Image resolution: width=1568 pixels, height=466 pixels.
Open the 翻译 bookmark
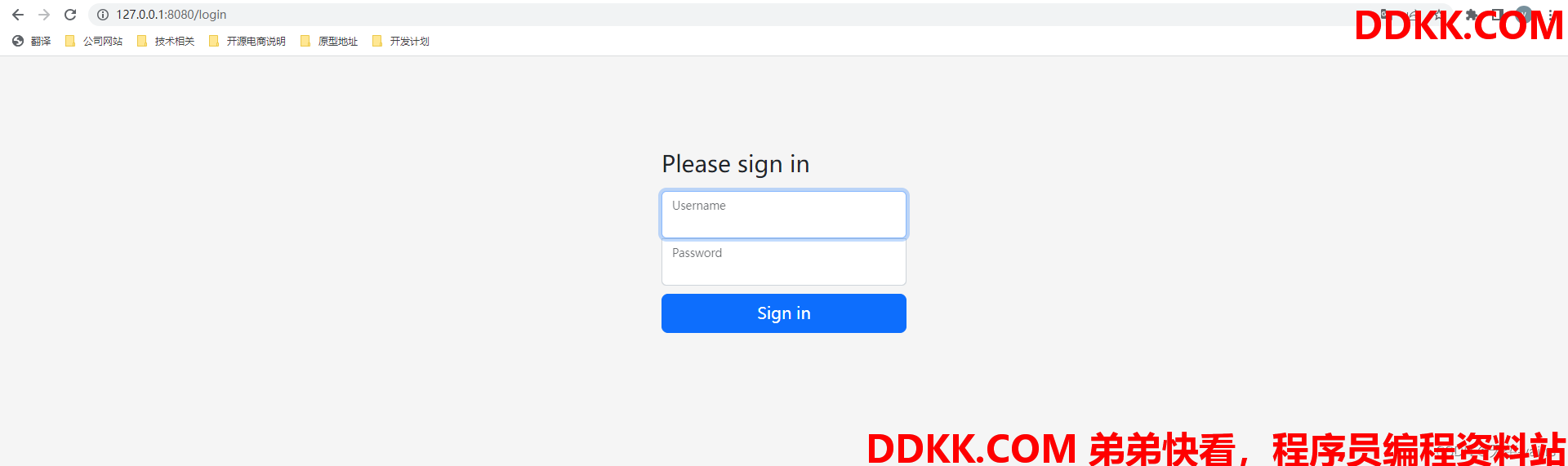31,41
